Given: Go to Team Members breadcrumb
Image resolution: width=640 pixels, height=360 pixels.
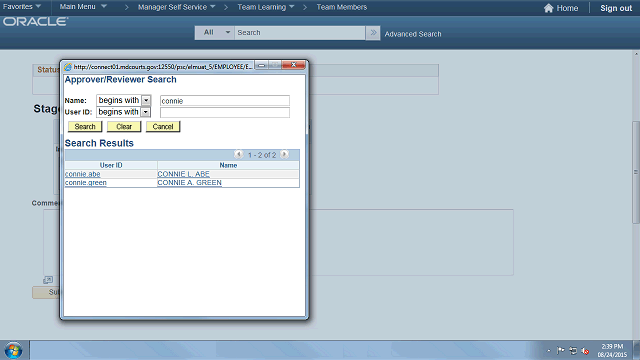Looking at the screenshot, I should tap(342, 7).
